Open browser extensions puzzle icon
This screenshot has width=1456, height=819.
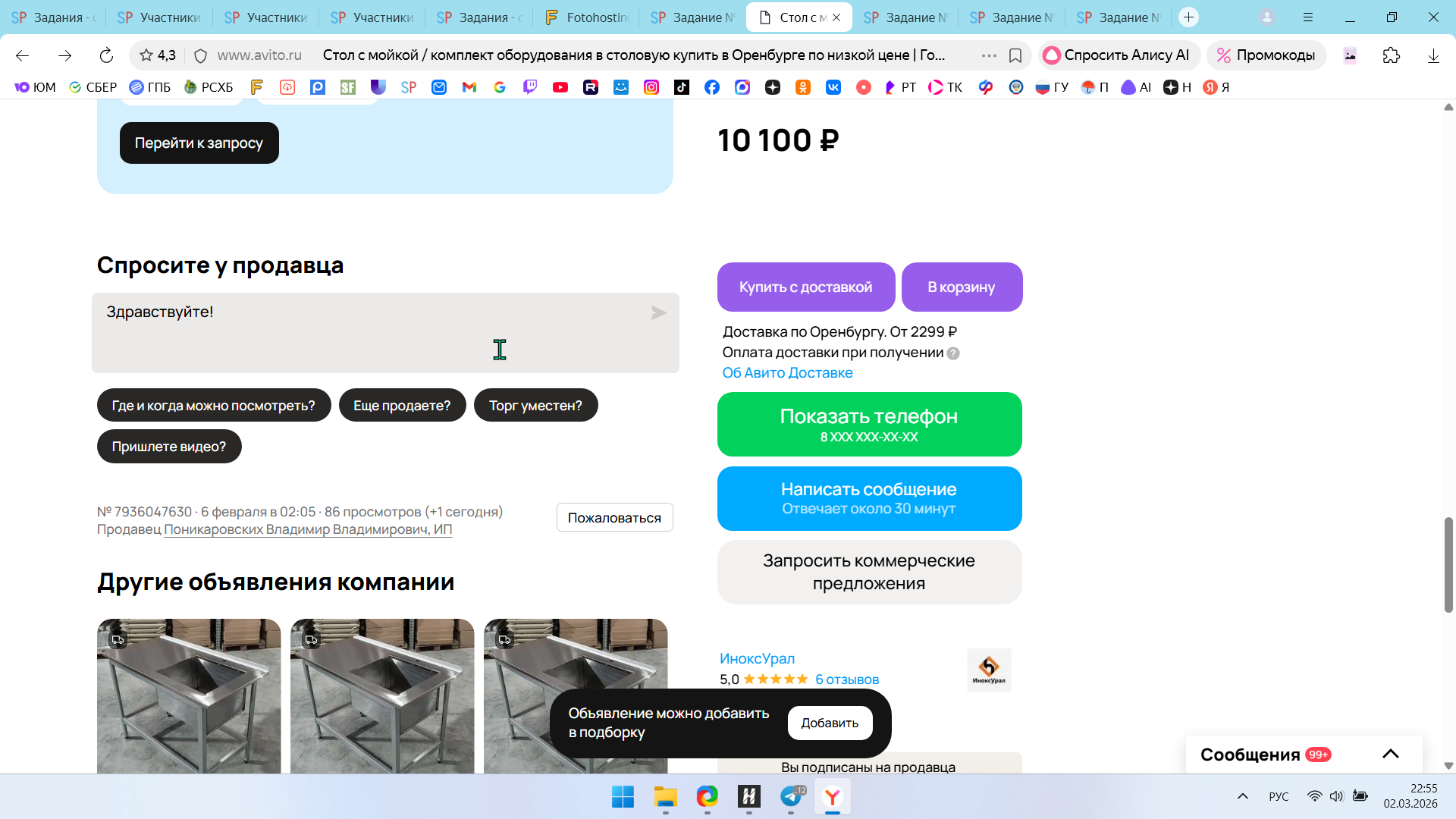point(1391,55)
